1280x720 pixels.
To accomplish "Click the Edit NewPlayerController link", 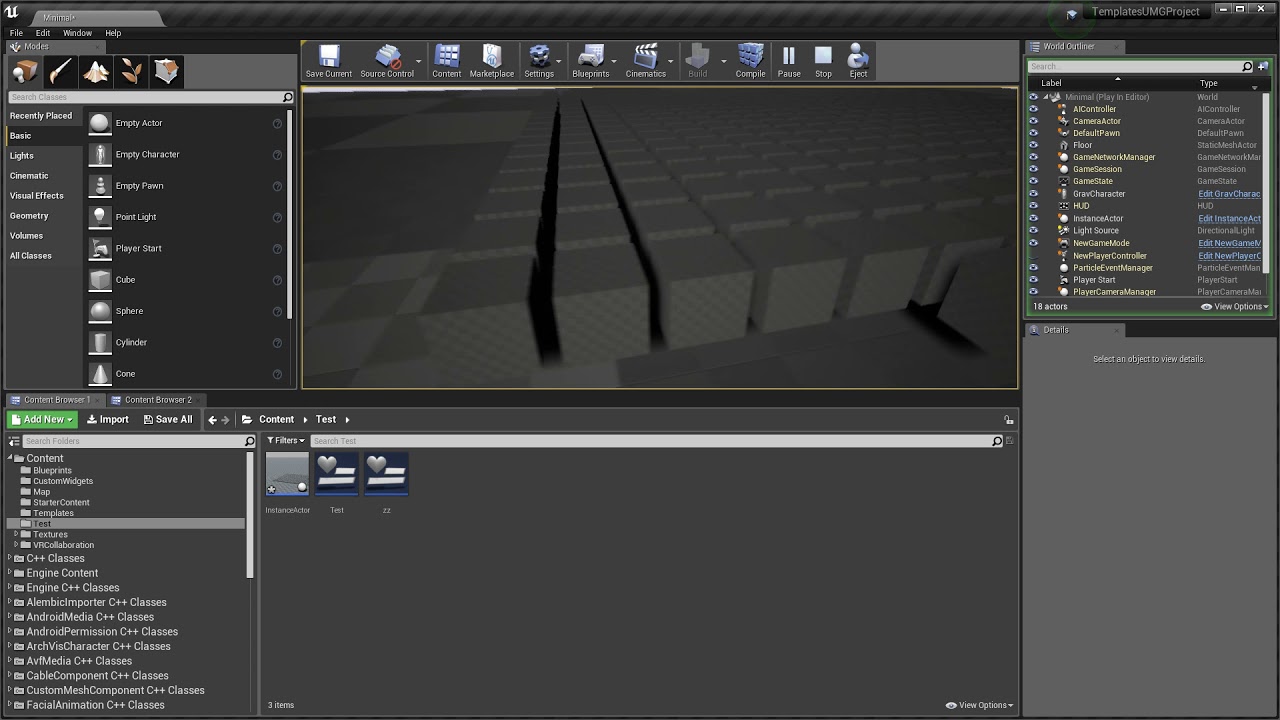I will point(1229,256).
